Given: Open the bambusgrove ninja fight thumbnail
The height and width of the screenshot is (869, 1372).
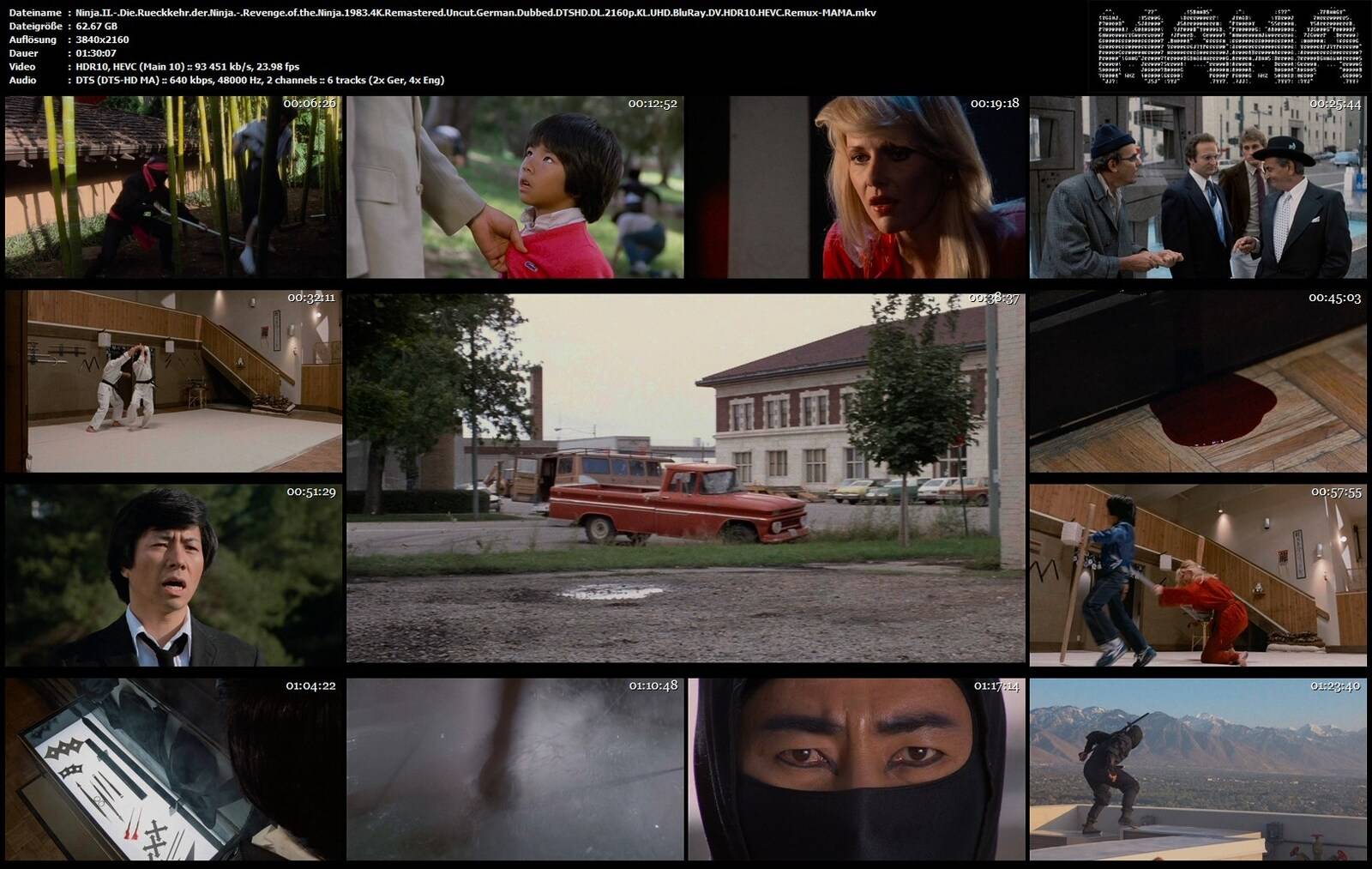Looking at the screenshot, I should click(173, 187).
